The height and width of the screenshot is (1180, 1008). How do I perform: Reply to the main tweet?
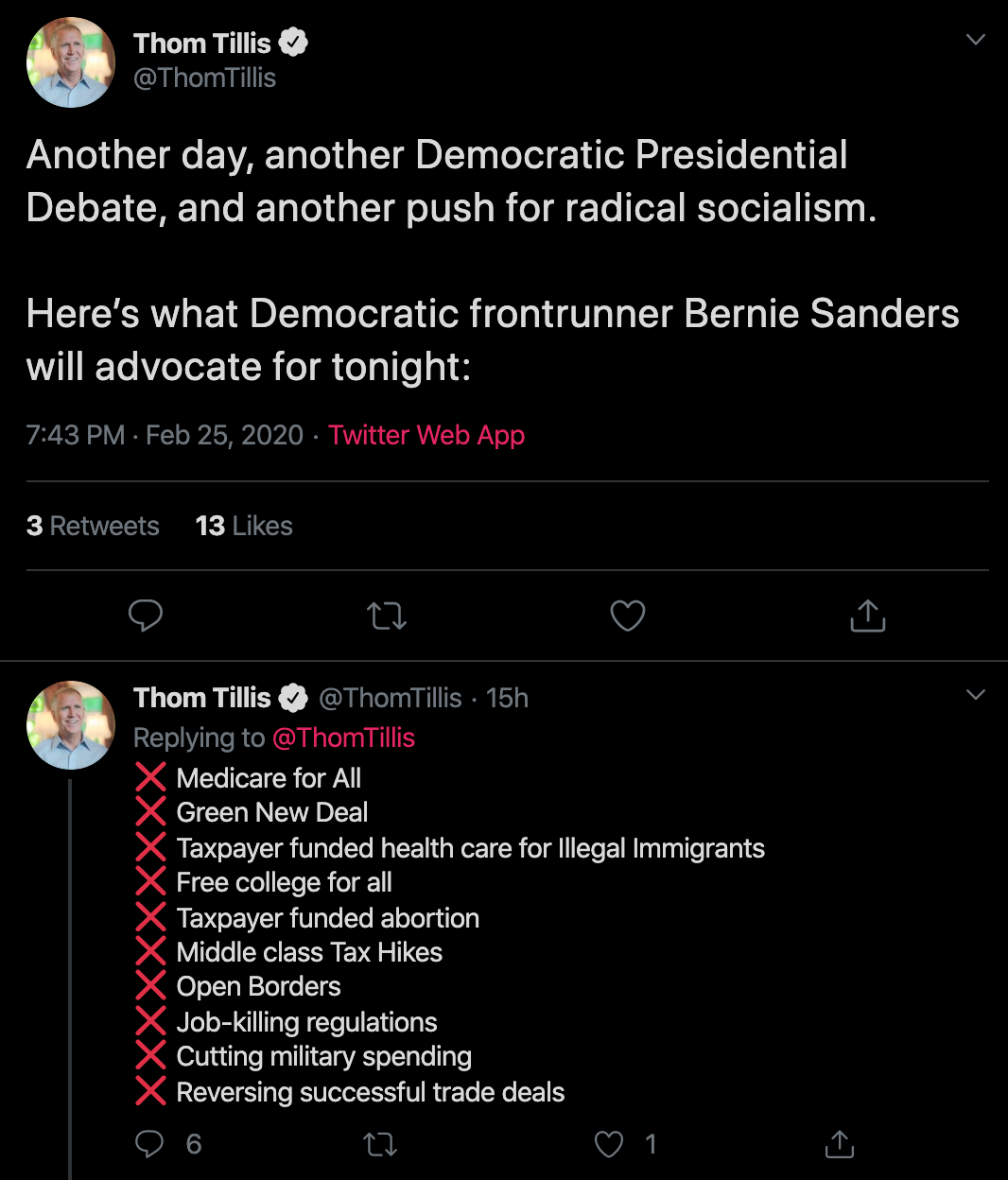coord(146,616)
